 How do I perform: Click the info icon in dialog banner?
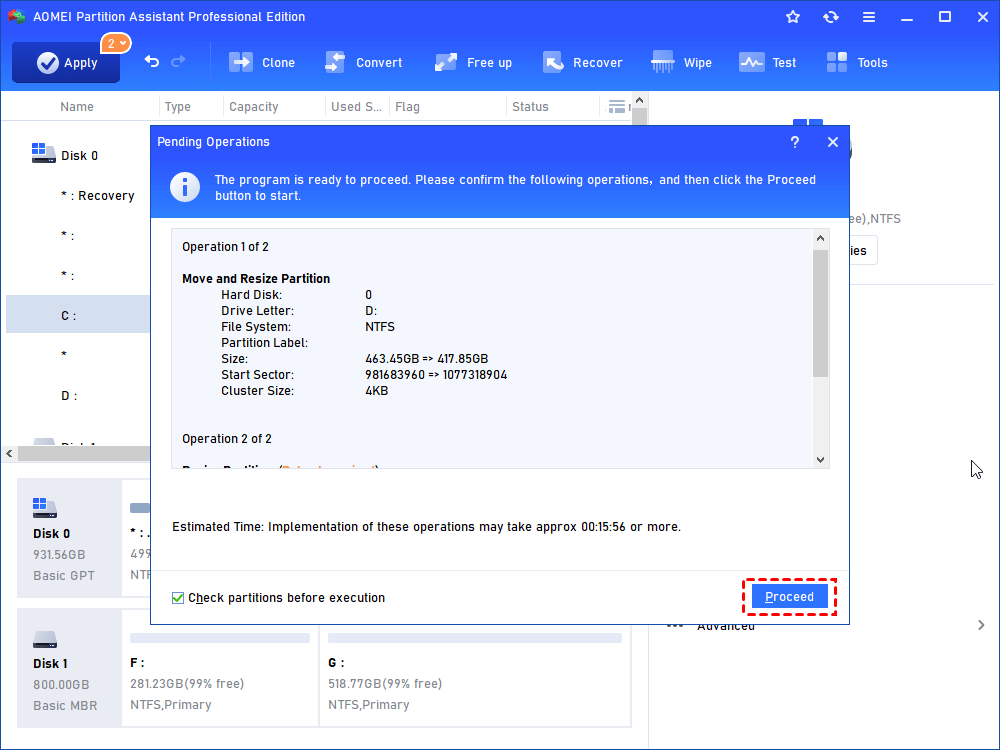click(185, 188)
